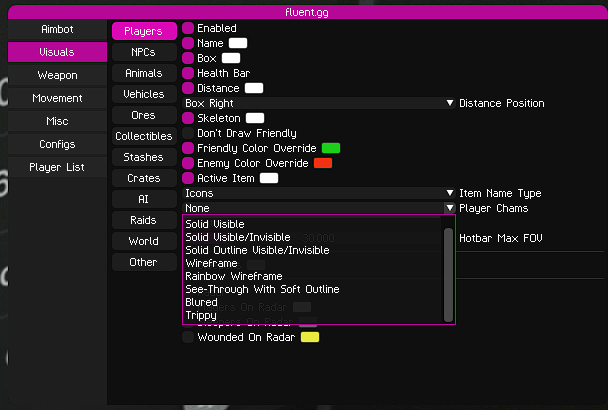Select the NPCs sub-category
Viewport: 608px width, 410px height.
142,51
